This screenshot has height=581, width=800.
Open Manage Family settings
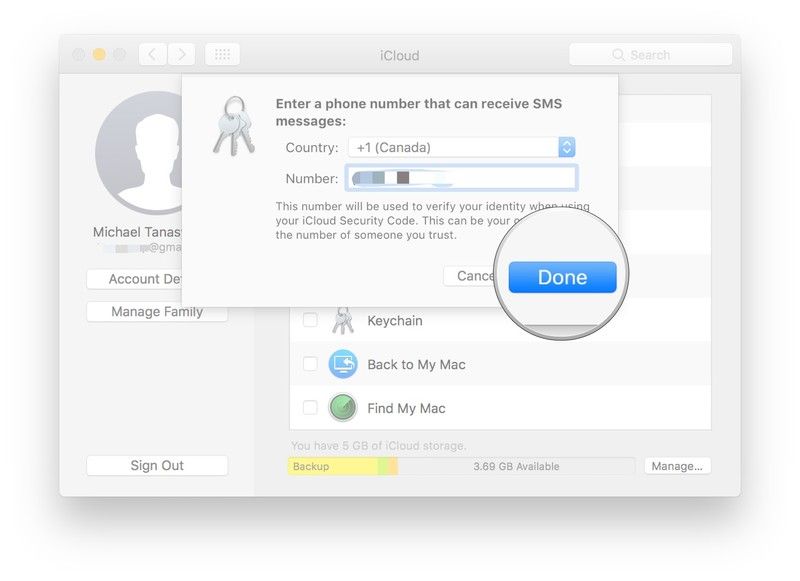157,312
